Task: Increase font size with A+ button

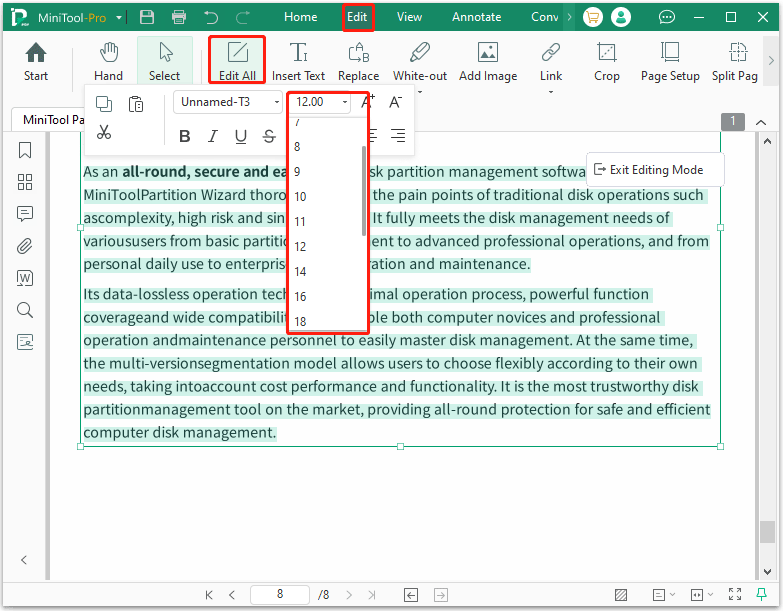Action: tap(368, 101)
